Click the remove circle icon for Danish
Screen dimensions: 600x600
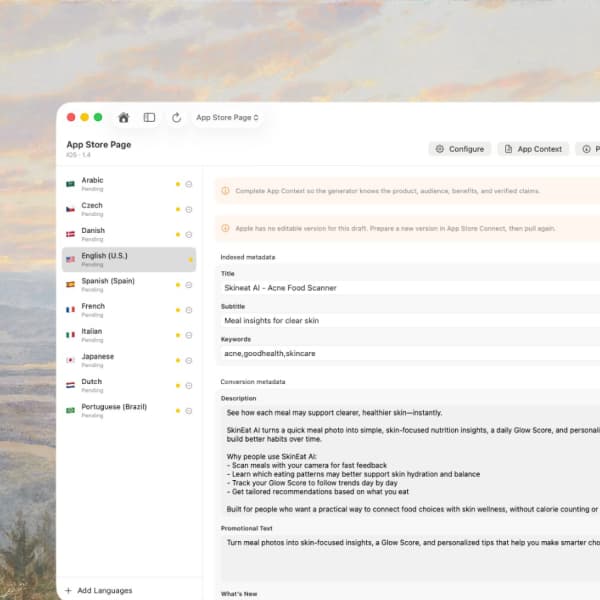189,235
